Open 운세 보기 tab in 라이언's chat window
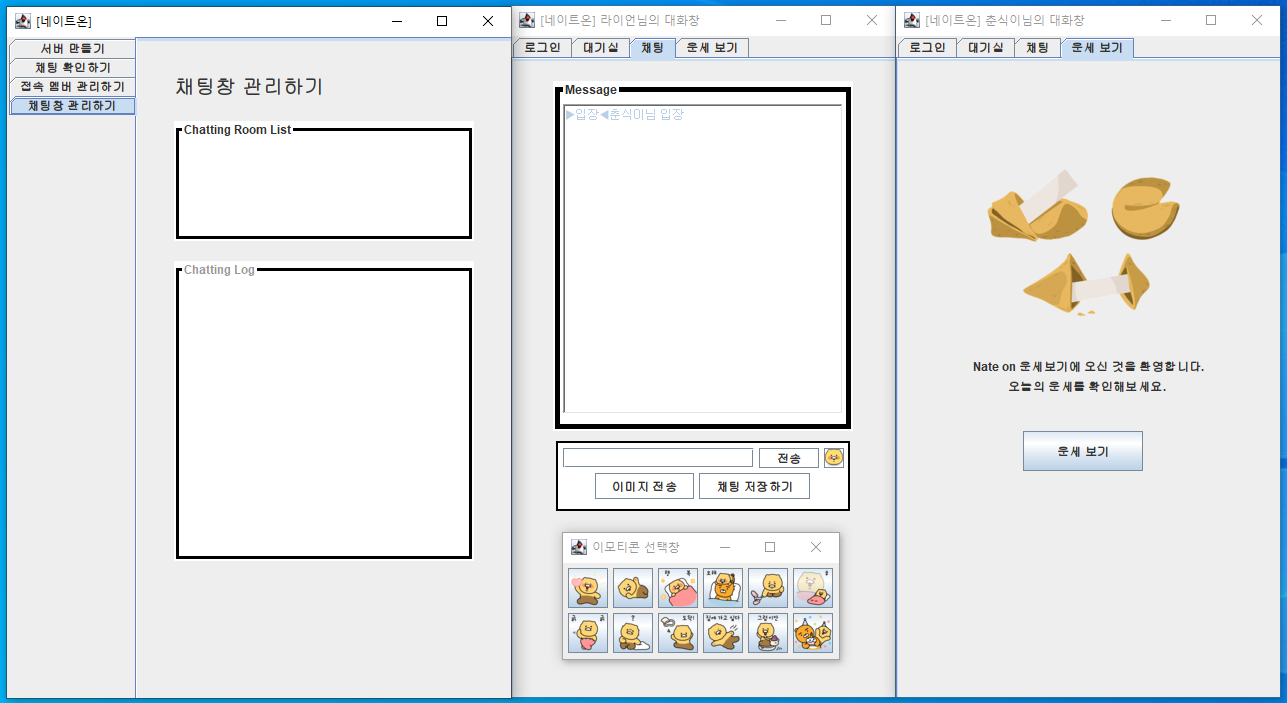Viewport: 1287px width, 703px height. (712, 47)
